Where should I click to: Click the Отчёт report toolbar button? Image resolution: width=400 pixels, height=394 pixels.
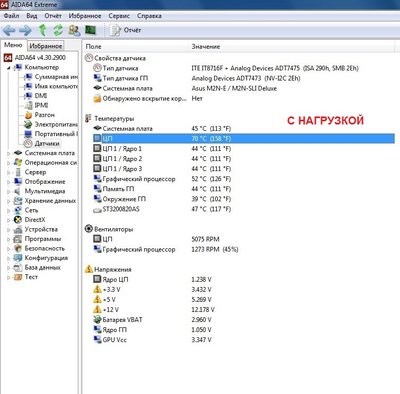[126, 30]
